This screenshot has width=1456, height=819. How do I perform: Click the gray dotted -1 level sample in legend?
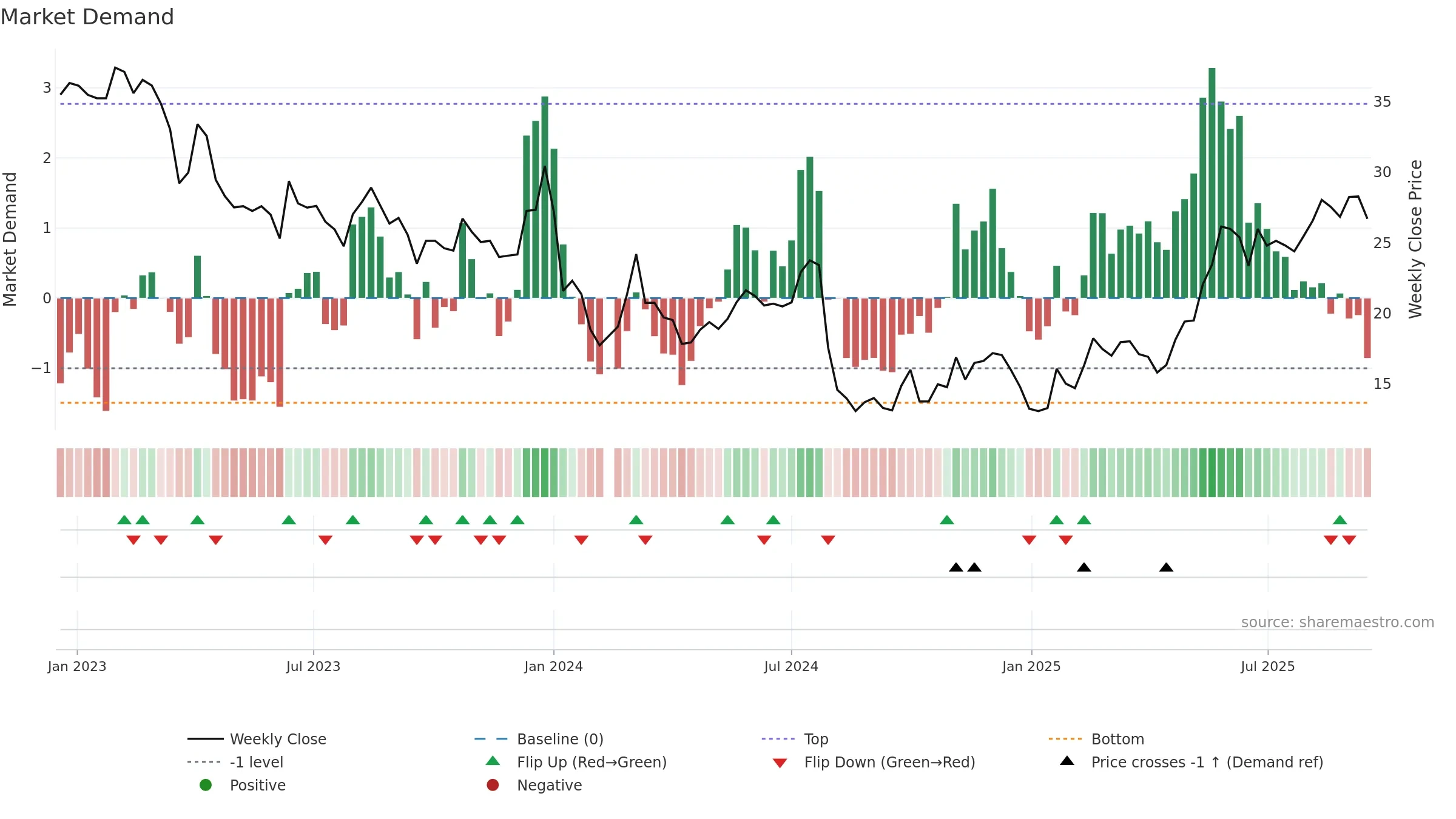click(206, 762)
